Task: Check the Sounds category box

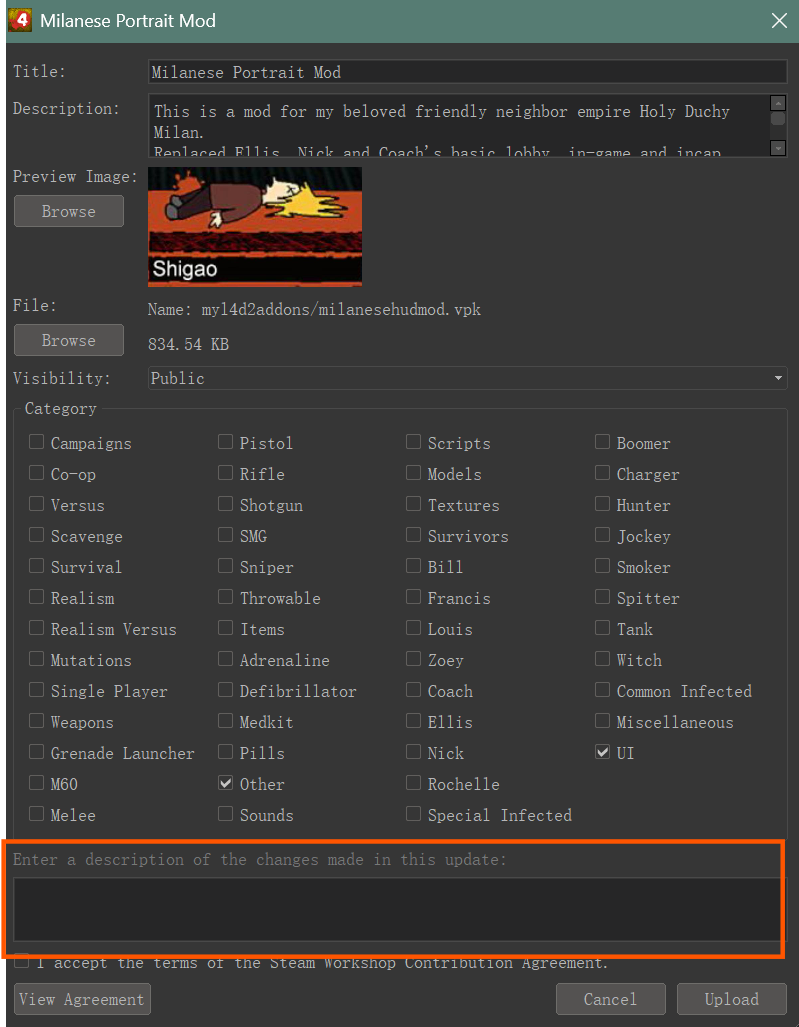Action: [225, 814]
